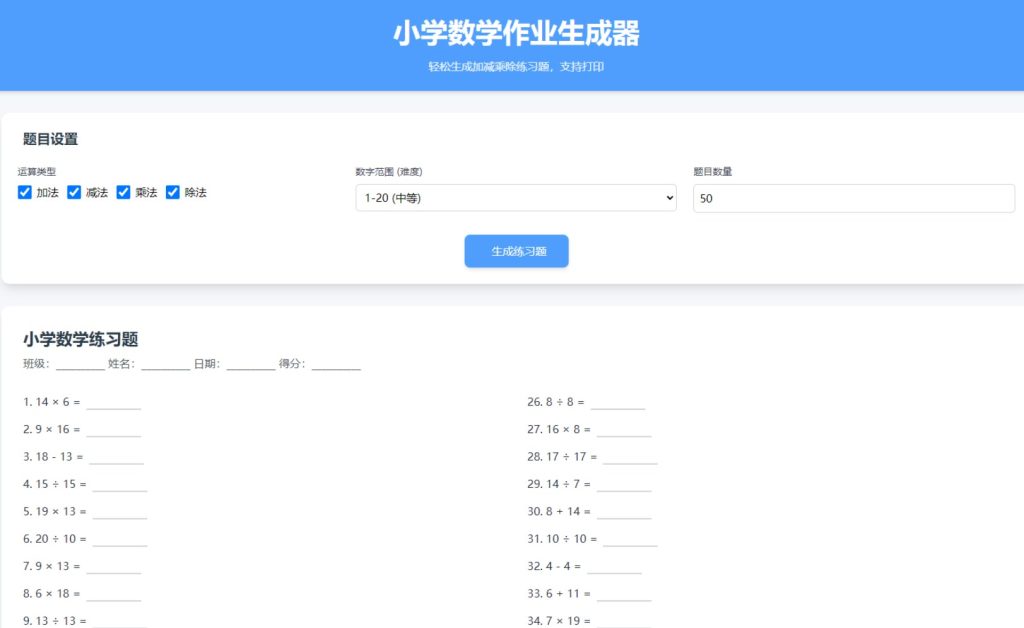The width and height of the screenshot is (1024, 628).
Task: Click the 题目设置 section heading
Action: click(50, 139)
